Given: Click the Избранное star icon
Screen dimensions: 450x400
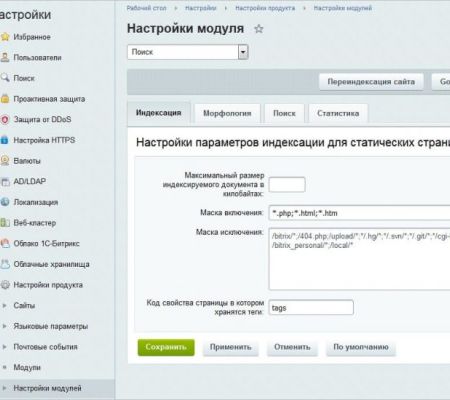Looking at the screenshot, I should (5, 37).
